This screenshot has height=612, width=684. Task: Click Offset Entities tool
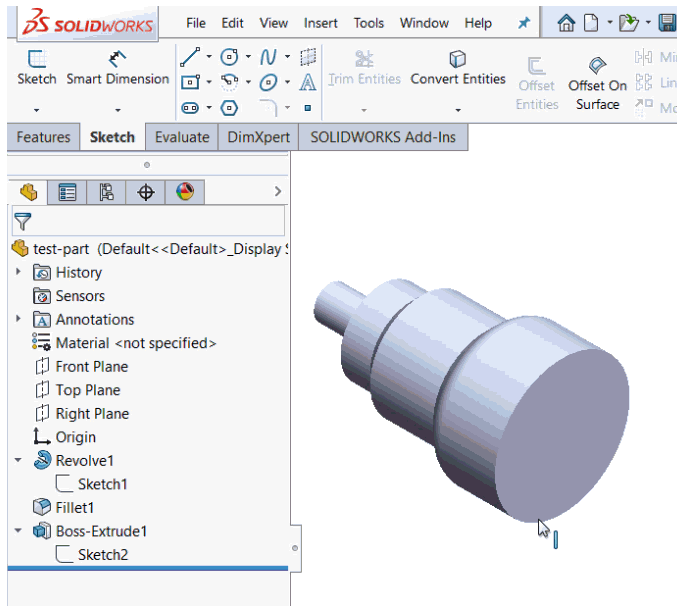click(537, 84)
